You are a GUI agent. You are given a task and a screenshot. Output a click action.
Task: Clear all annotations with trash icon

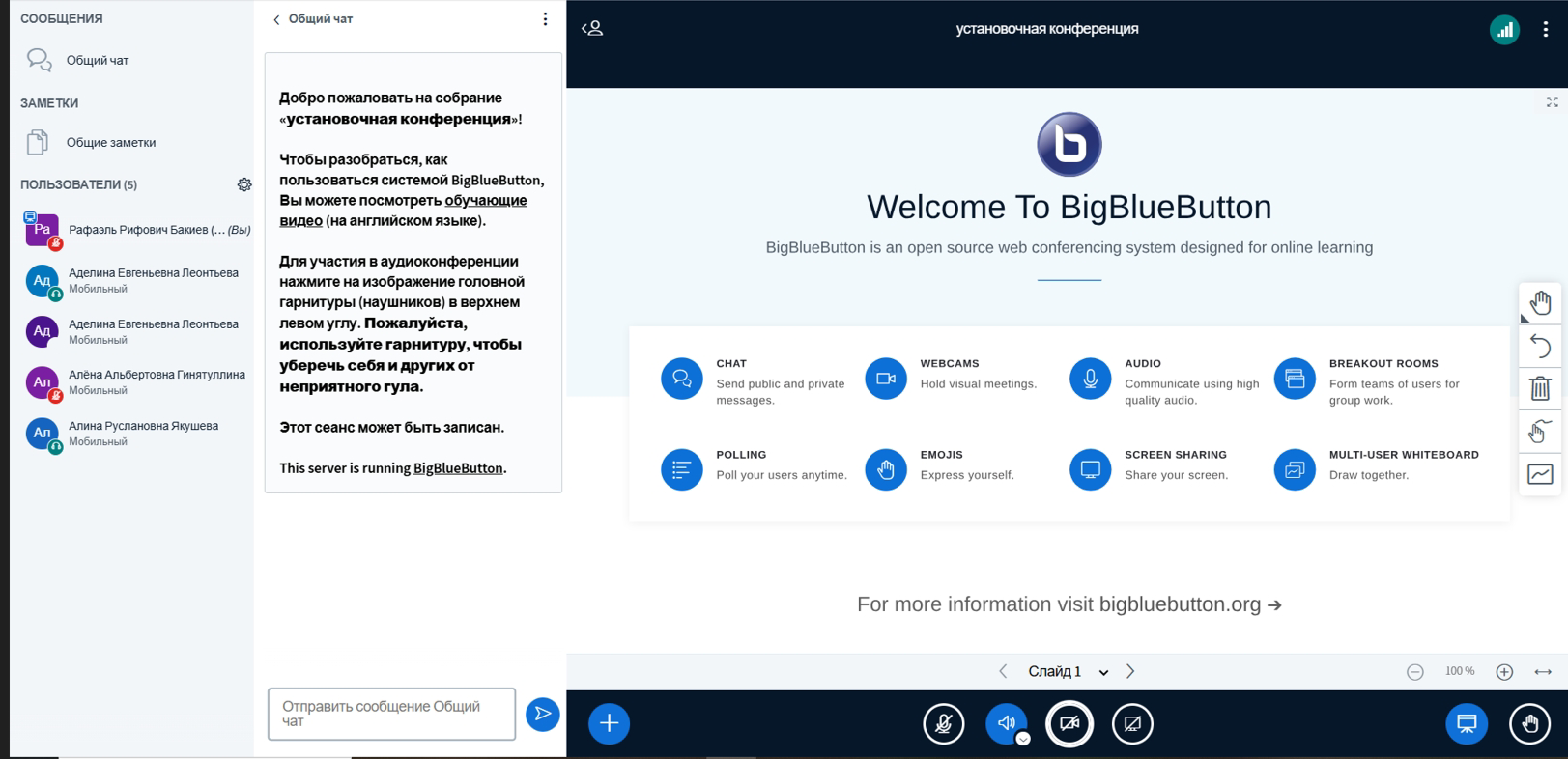point(1540,388)
